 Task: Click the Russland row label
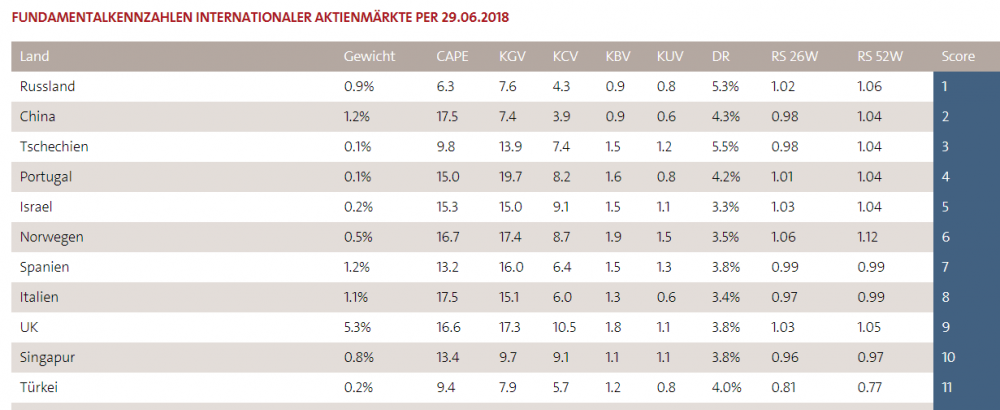pyautogui.click(x=47, y=87)
